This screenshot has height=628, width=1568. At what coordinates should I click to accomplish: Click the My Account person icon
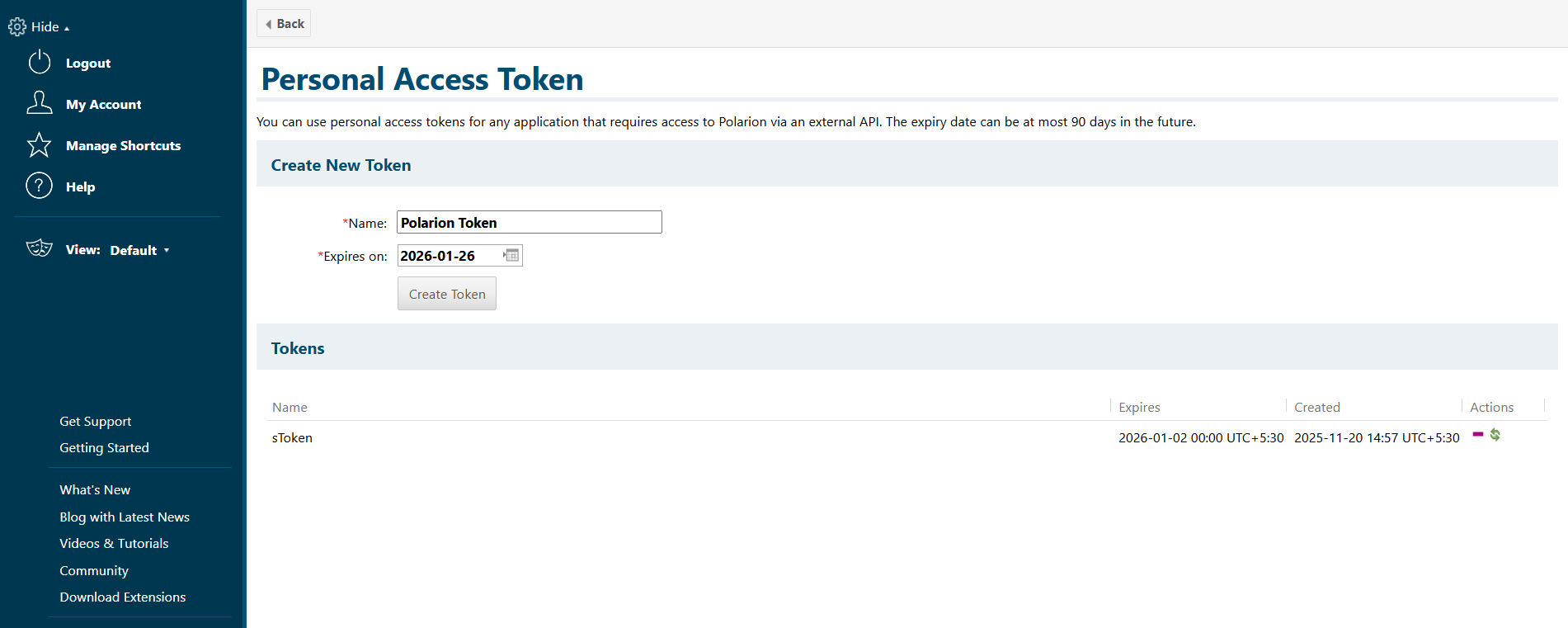coord(40,103)
